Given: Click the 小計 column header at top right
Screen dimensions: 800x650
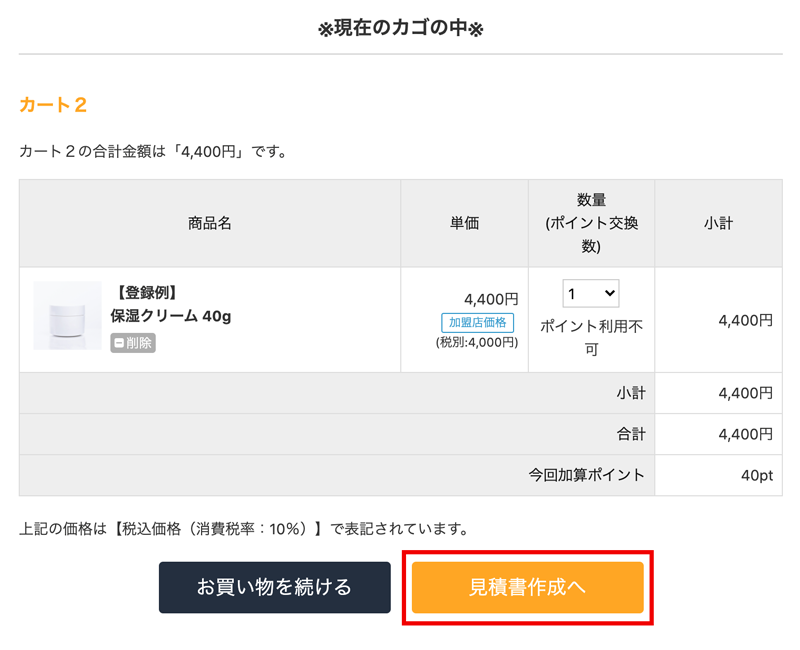Looking at the screenshot, I should pos(718,223).
